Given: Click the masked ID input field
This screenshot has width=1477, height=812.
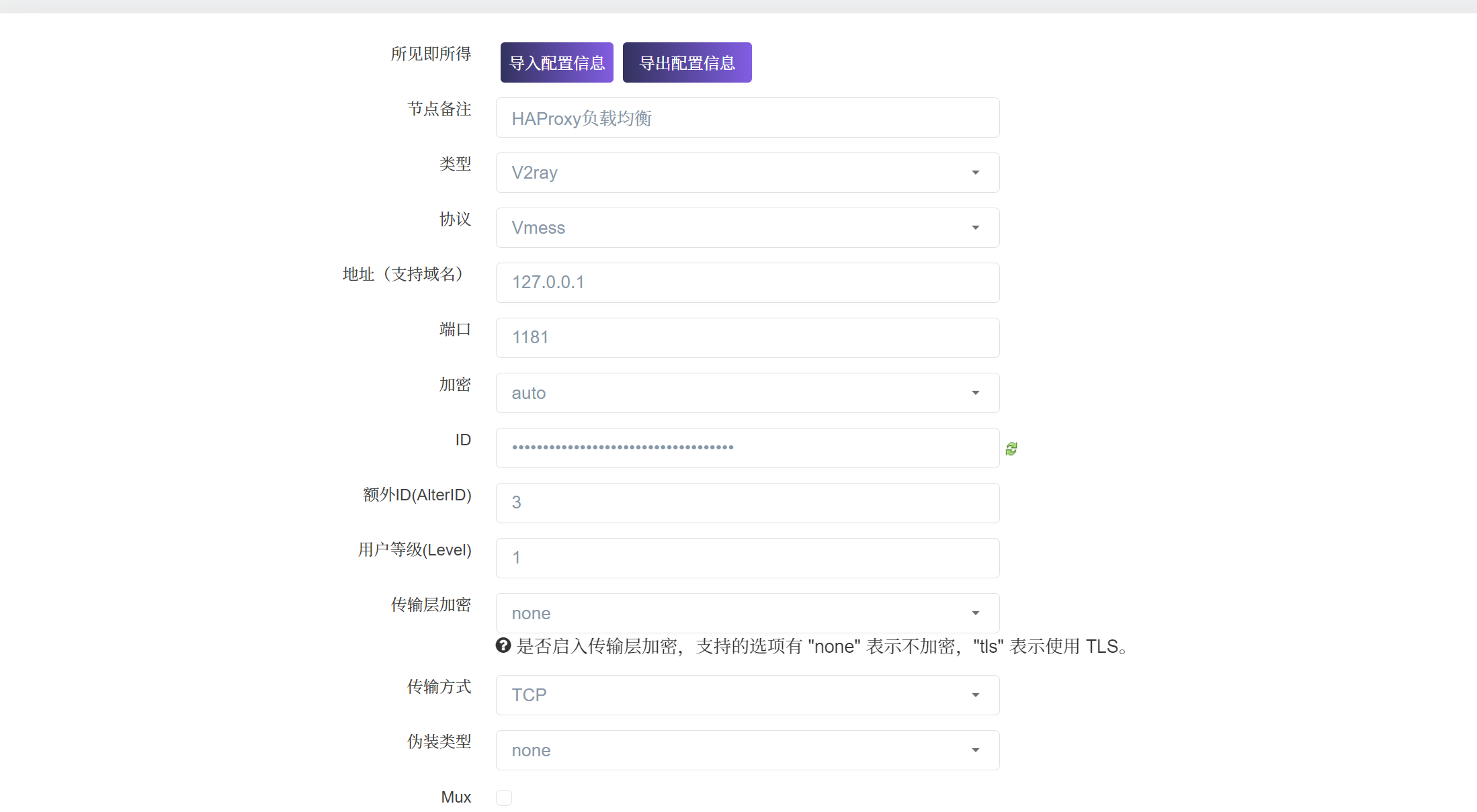Looking at the screenshot, I should [x=747, y=448].
